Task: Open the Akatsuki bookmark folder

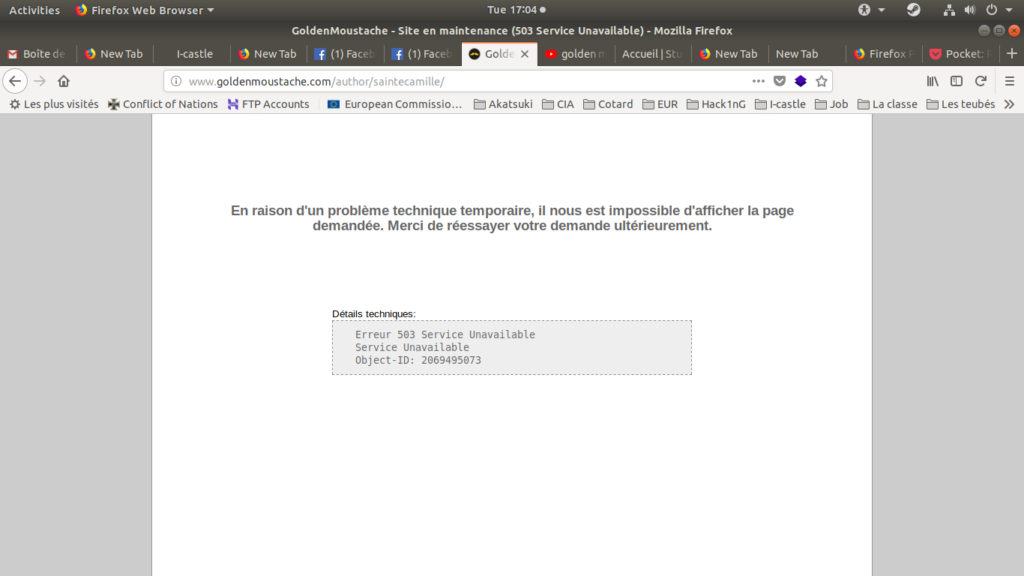Action: [x=503, y=104]
